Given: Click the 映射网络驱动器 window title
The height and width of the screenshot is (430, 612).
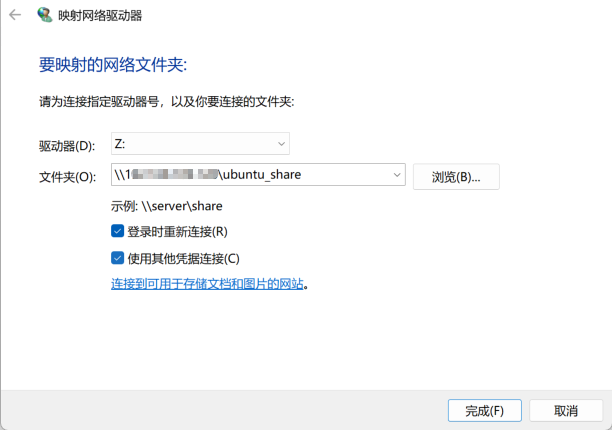Looking at the screenshot, I should click(x=100, y=16).
